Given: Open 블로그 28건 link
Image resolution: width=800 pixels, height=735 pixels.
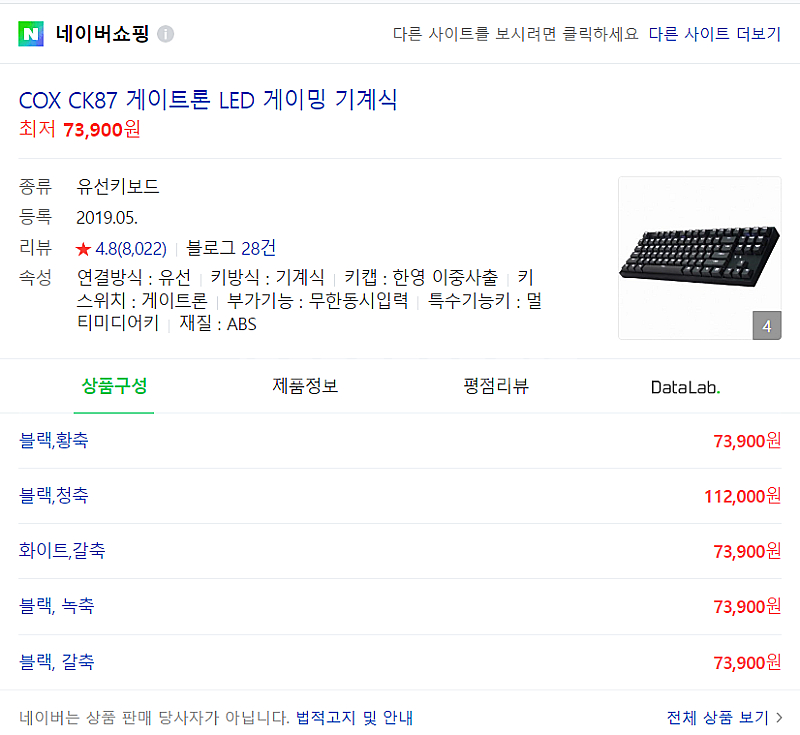Looking at the screenshot, I should pos(231,248).
